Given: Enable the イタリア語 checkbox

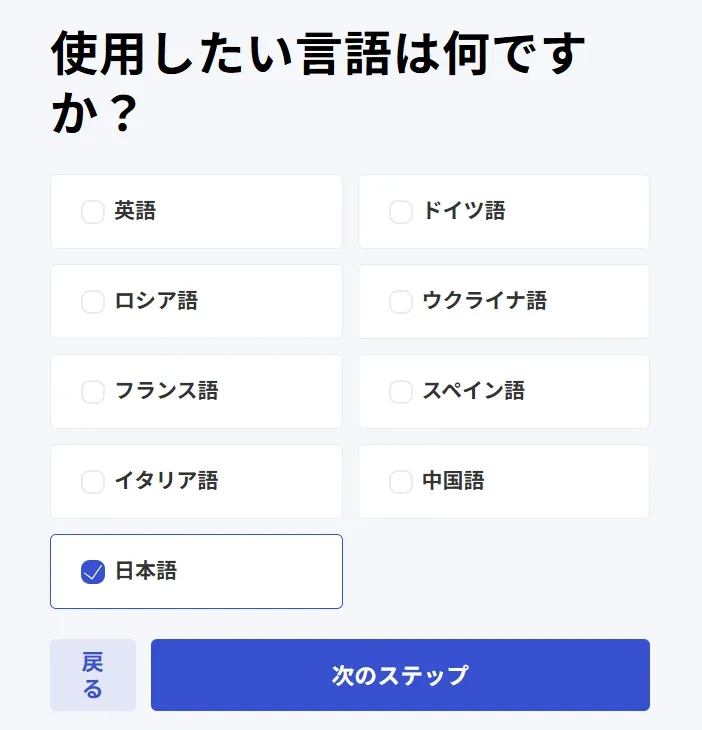Looking at the screenshot, I should point(93,482).
